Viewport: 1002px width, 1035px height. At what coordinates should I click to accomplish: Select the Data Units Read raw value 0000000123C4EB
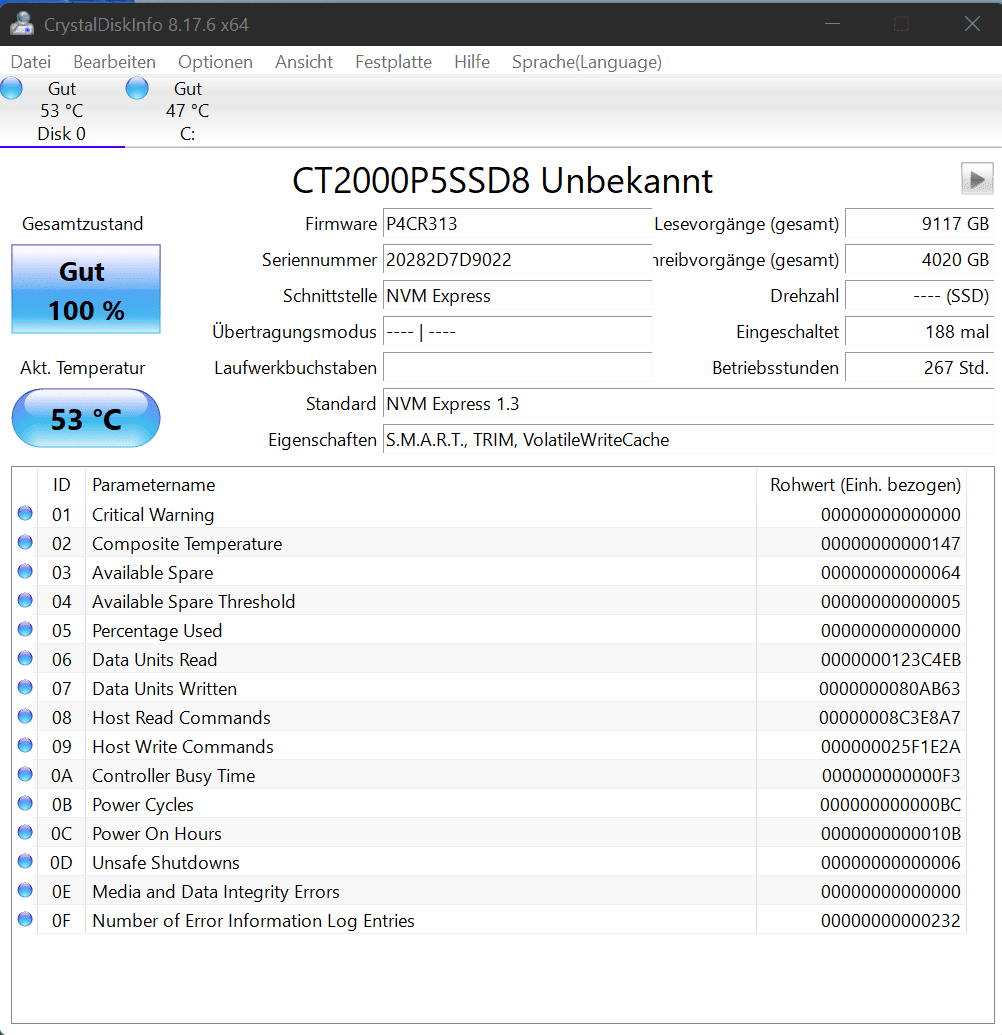(x=890, y=660)
